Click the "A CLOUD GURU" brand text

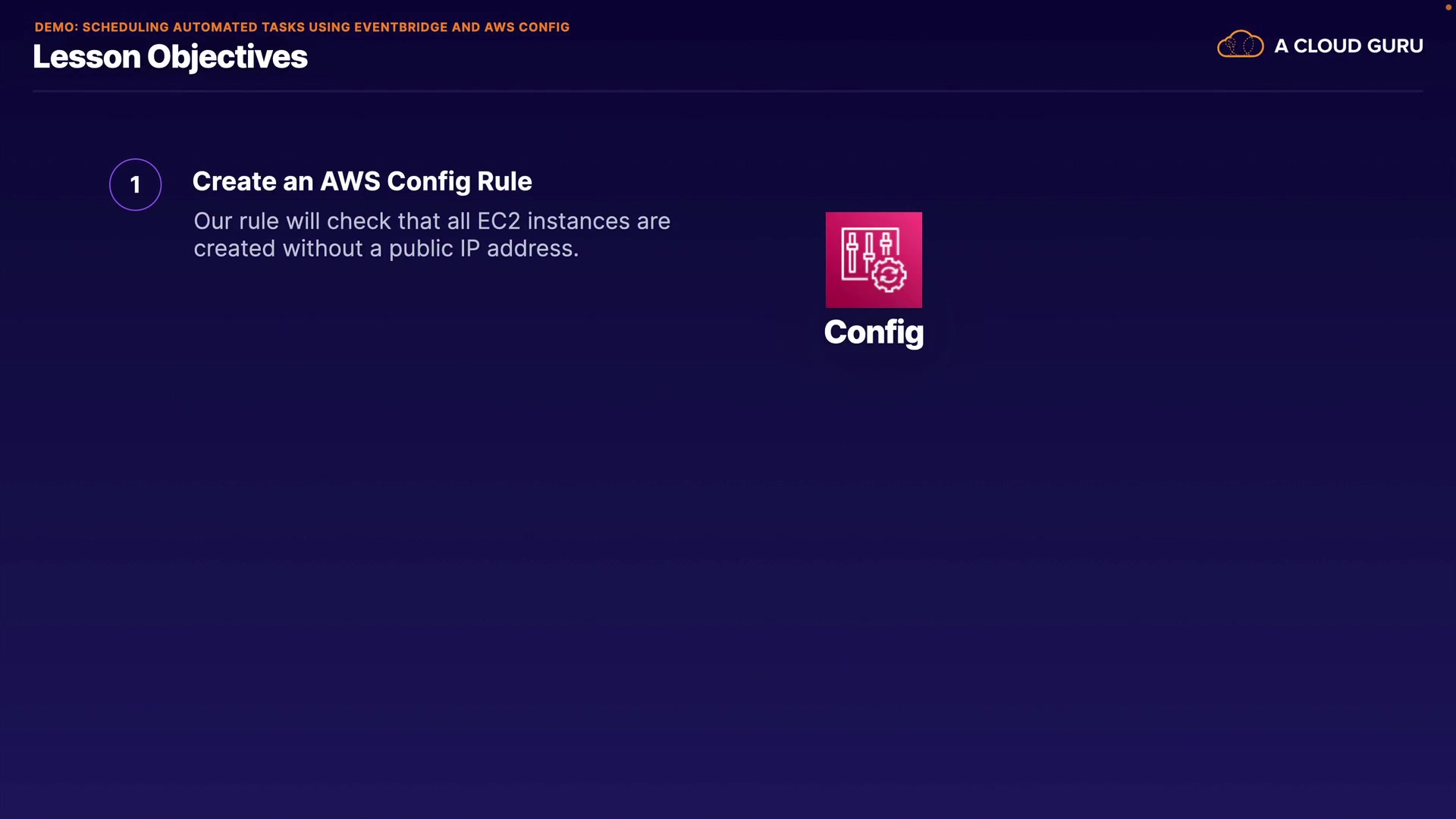1348,45
